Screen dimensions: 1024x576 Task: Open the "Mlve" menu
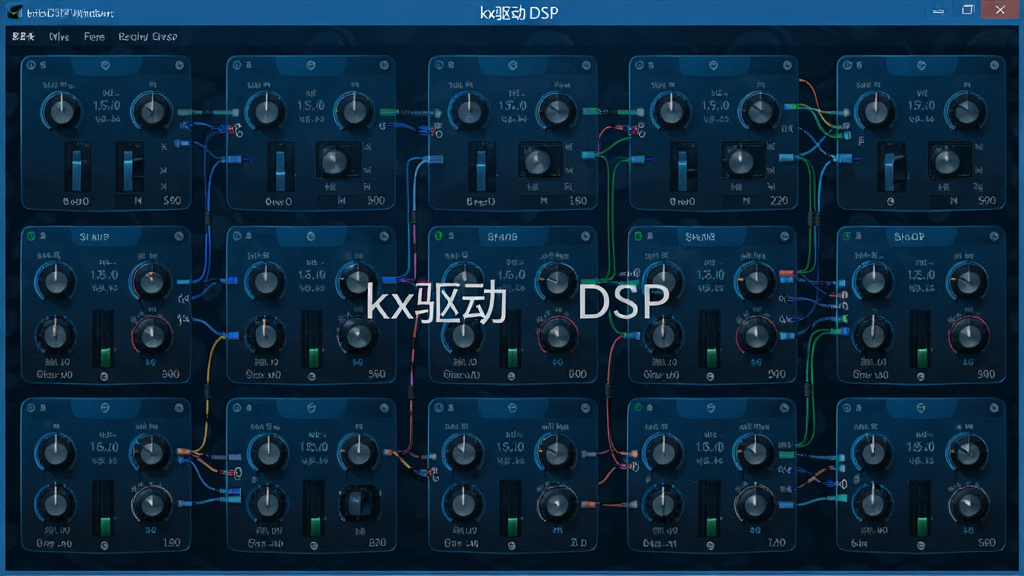coord(59,37)
